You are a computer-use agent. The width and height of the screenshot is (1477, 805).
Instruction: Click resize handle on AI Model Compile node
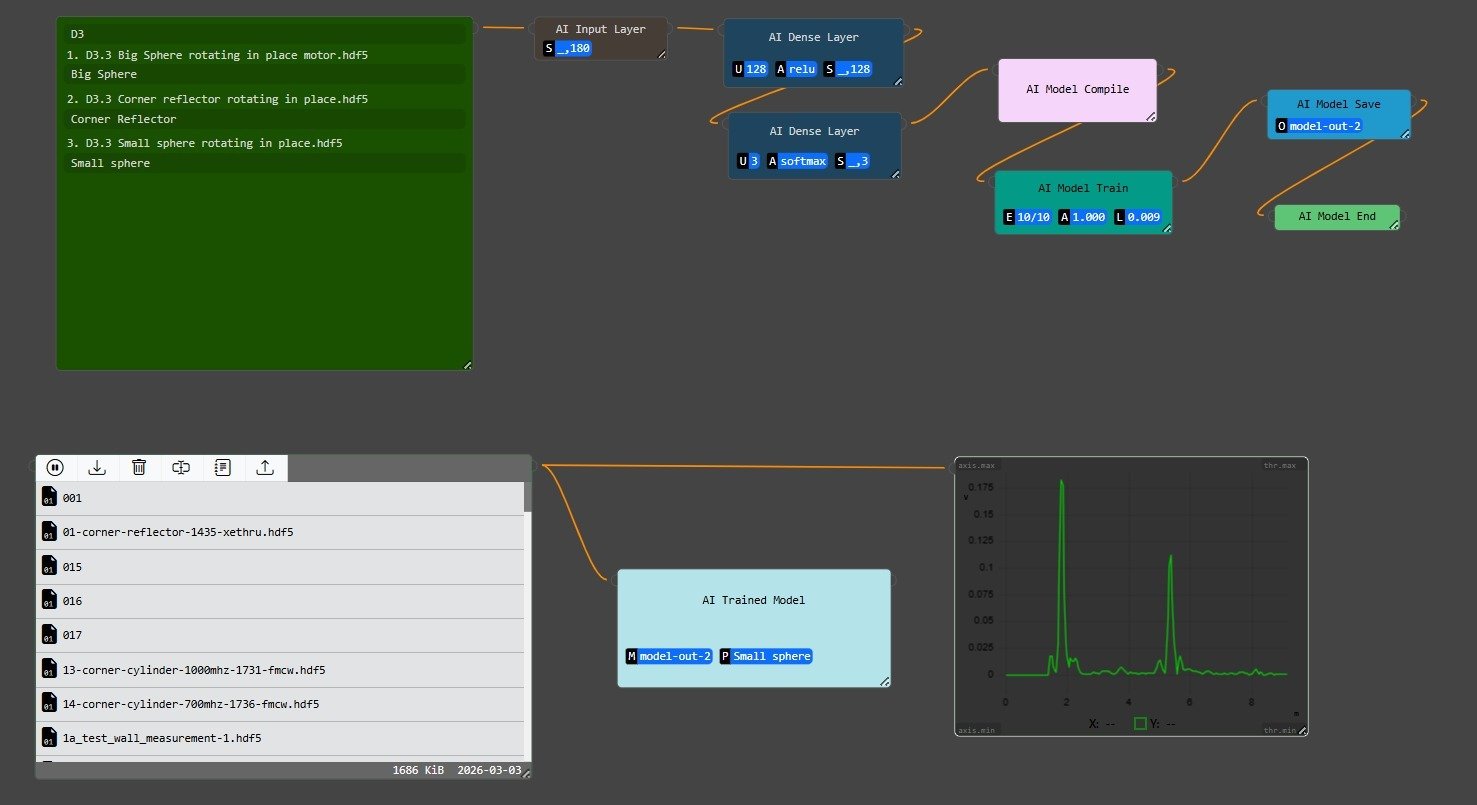coord(1150,116)
